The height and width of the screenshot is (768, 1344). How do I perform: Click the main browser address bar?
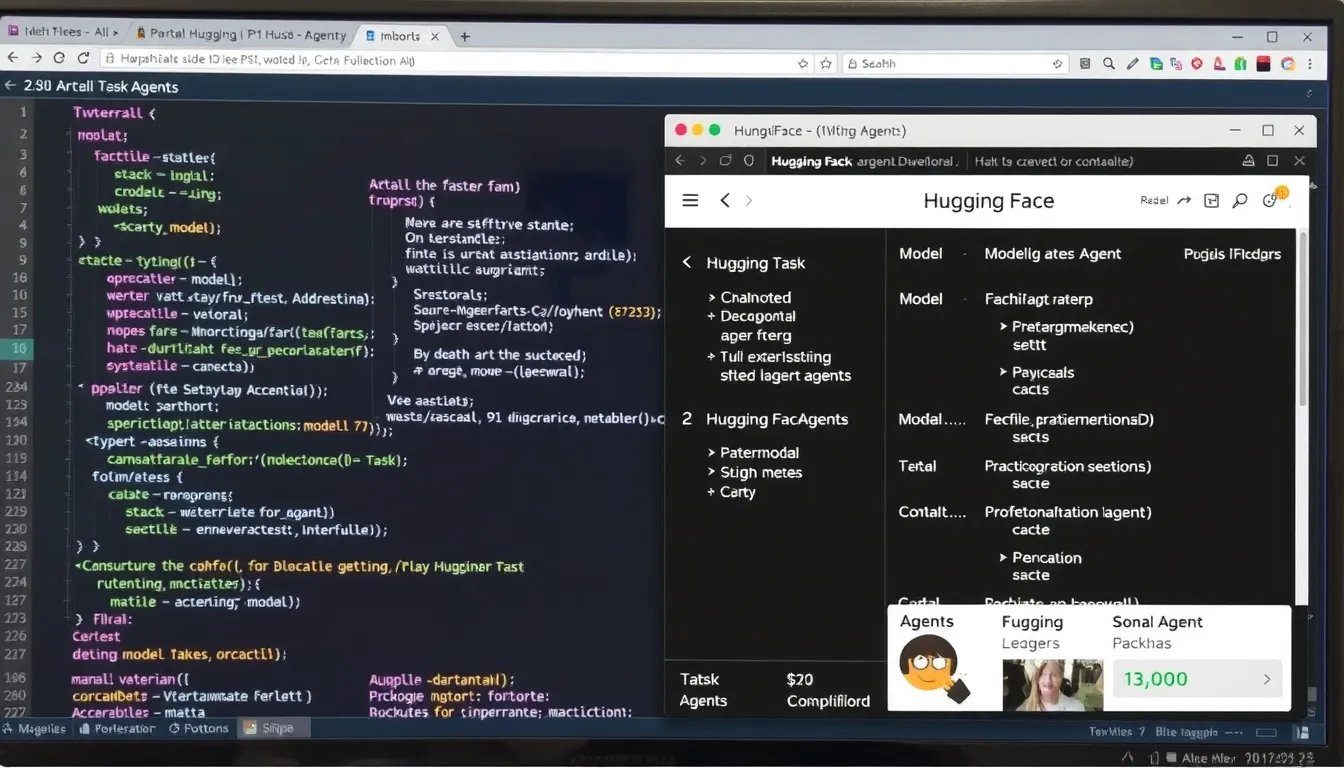pyautogui.click(x=456, y=61)
